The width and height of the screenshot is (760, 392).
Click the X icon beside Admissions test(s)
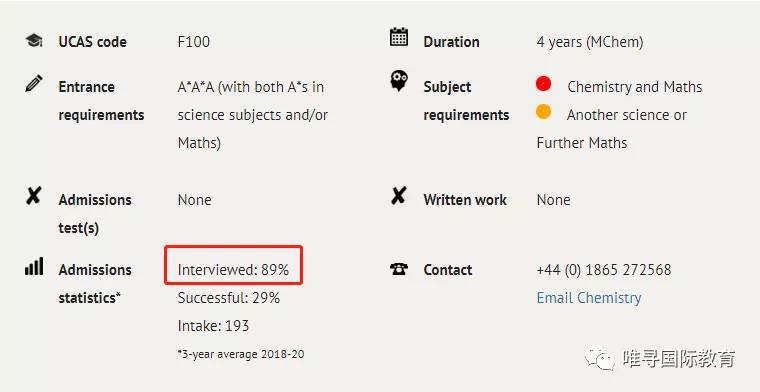tap(33, 196)
